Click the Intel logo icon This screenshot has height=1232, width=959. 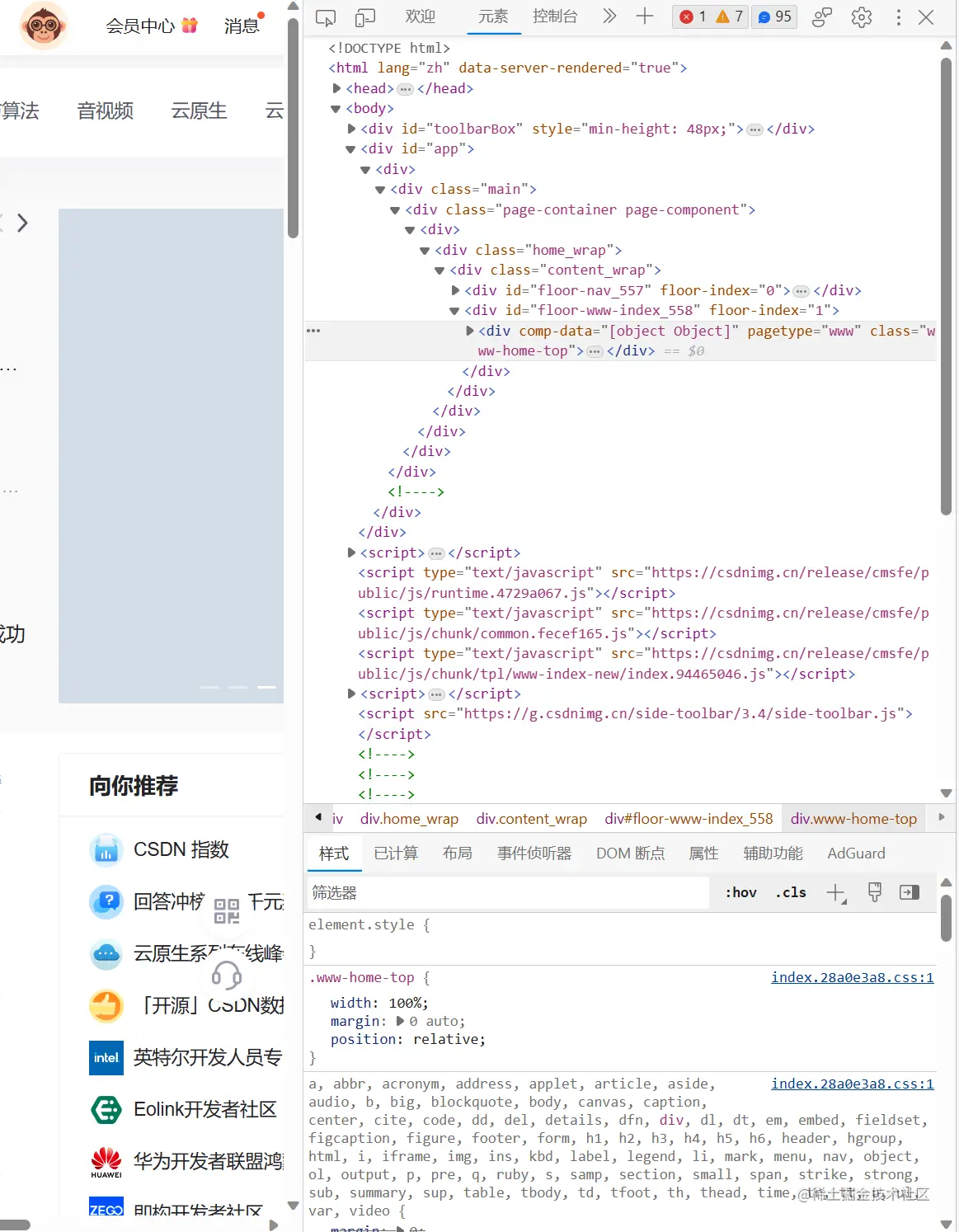106,1058
